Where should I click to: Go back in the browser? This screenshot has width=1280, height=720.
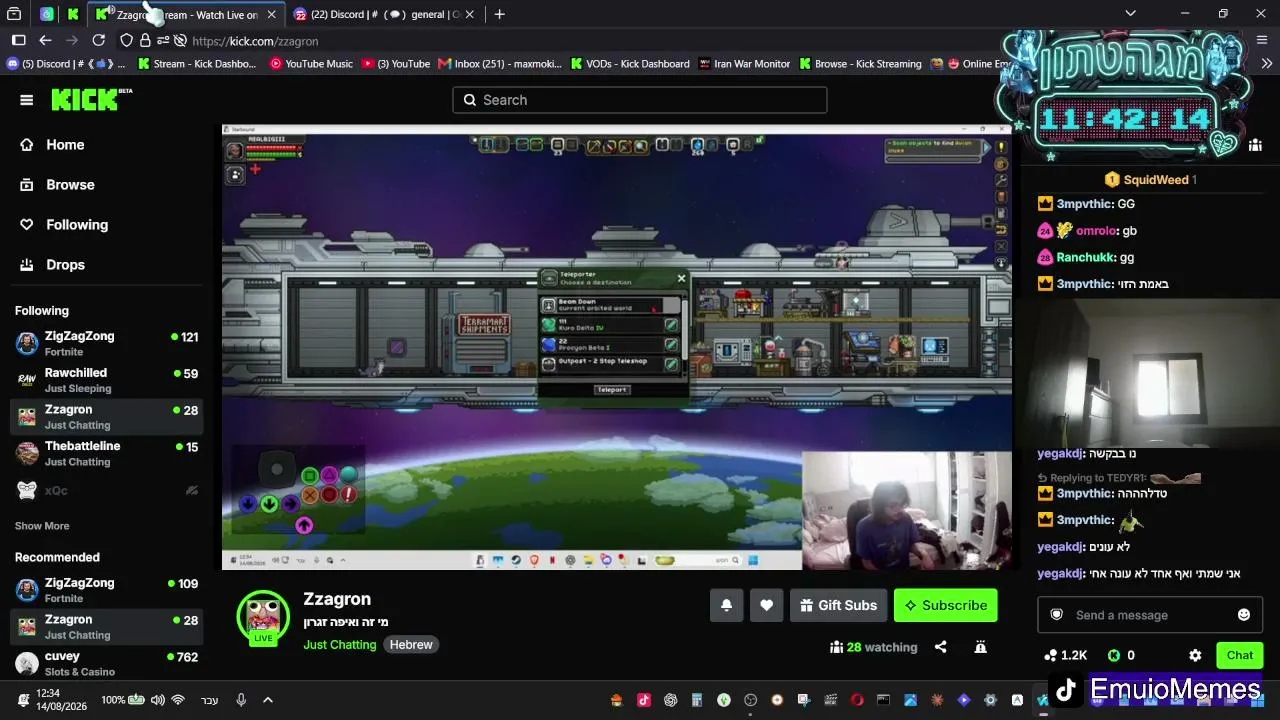pos(45,40)
